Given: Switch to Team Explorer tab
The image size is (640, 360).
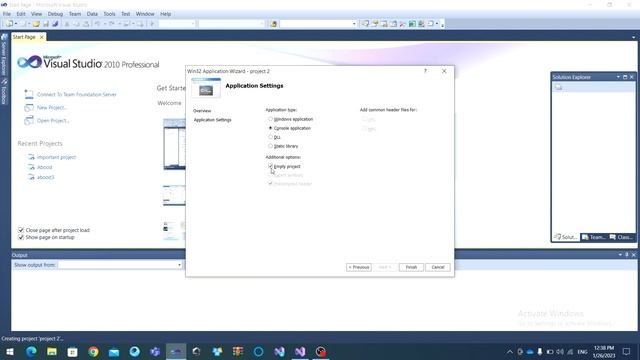Looking at the screenshot, I should pyautogui.click(x=593, y=237).
